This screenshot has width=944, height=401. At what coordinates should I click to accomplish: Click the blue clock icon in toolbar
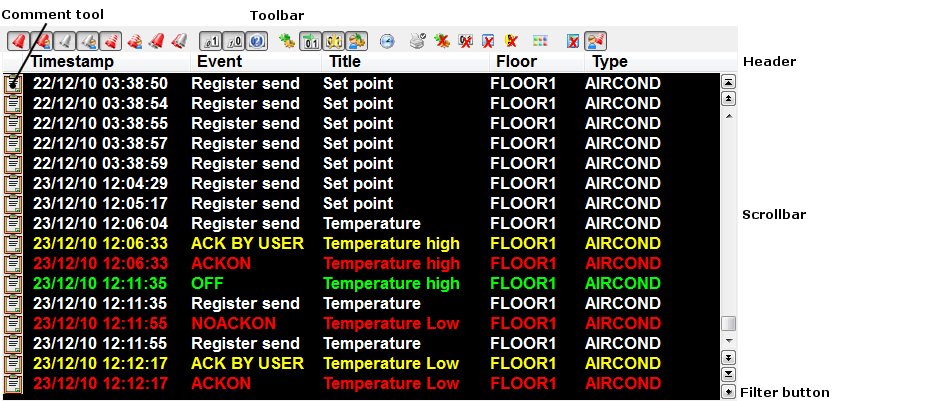387,42
